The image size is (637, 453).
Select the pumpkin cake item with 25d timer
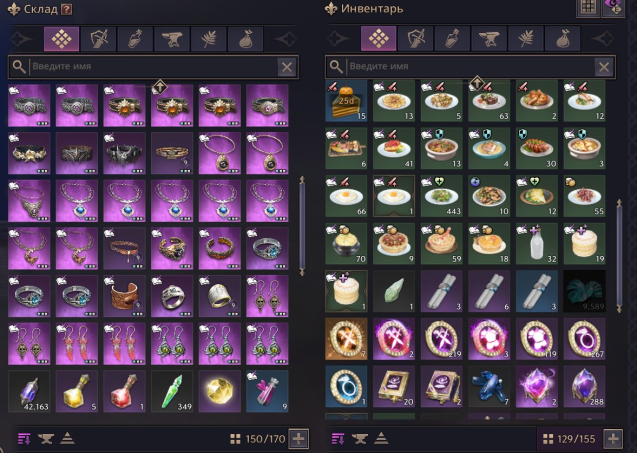pos(346,101)
